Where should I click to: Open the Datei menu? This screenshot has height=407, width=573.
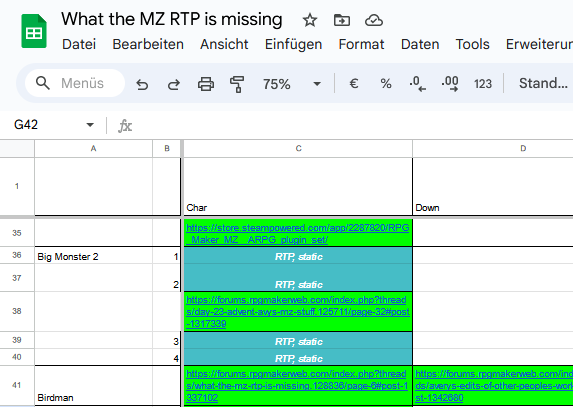pyautogui.click(x=79, y=44)
